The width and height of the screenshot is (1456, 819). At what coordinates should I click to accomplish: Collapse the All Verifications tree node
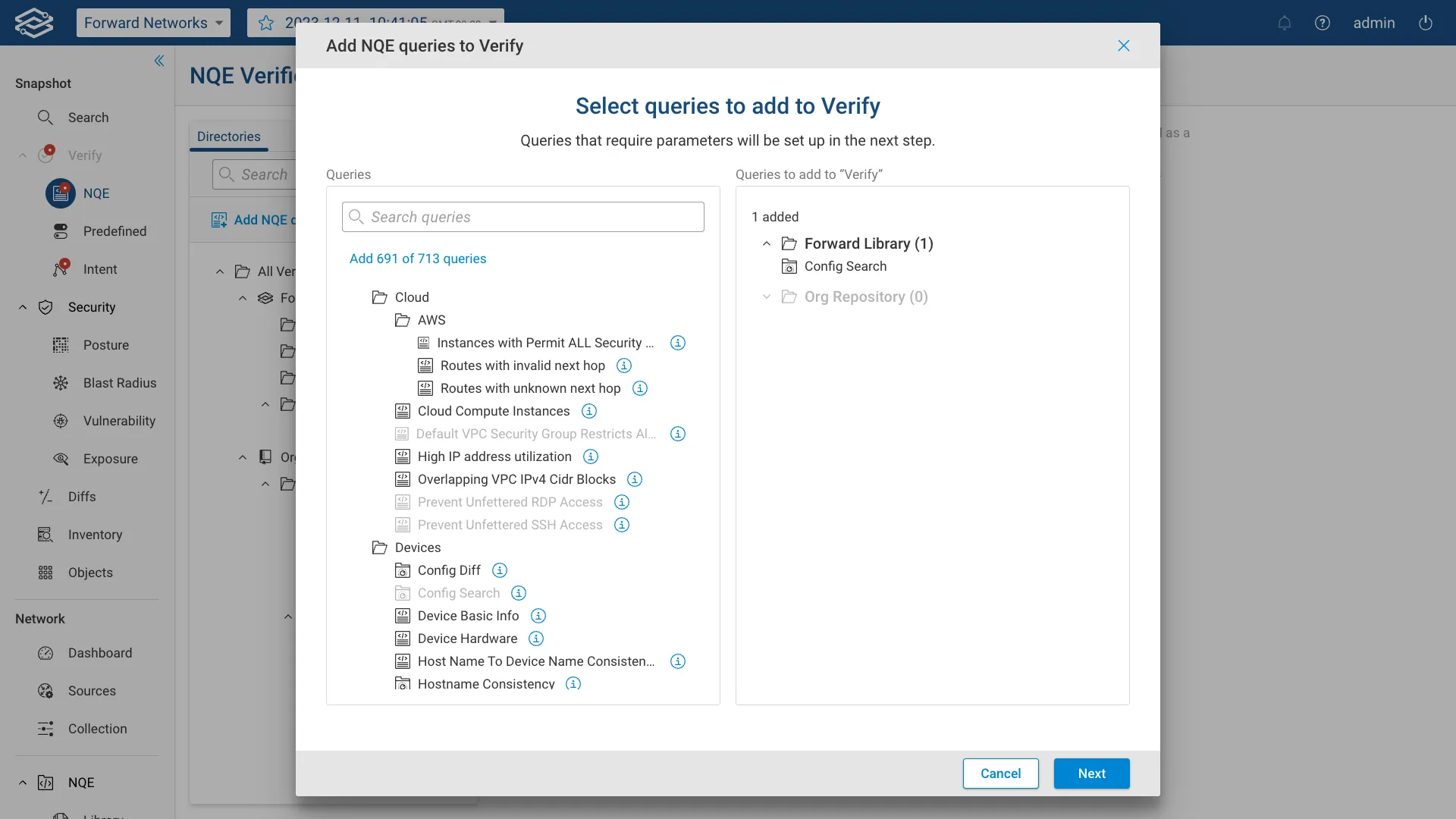pyautogui.click(x=220, y=271)
